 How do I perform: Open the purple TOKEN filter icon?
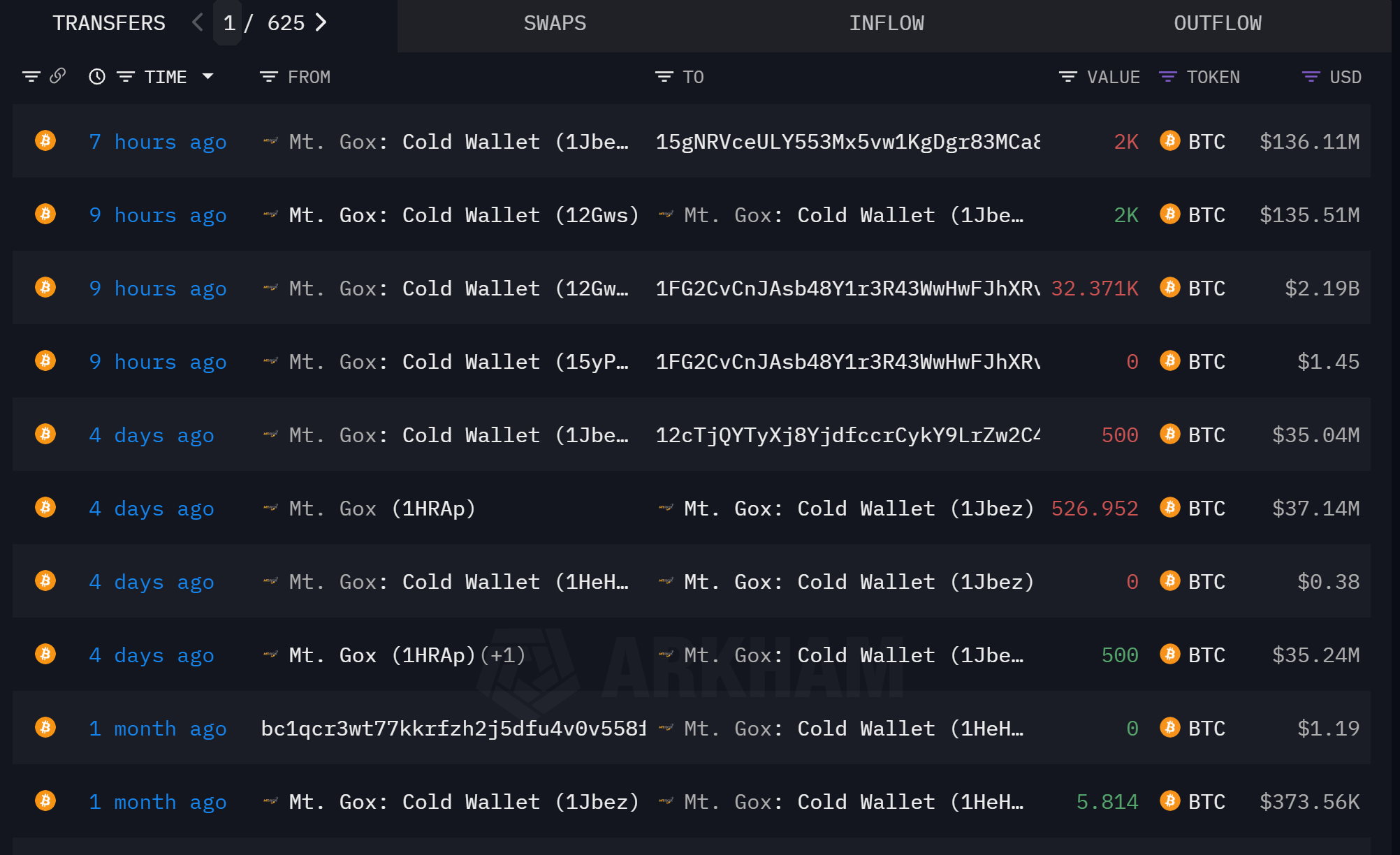click(x=1167, y=77)
